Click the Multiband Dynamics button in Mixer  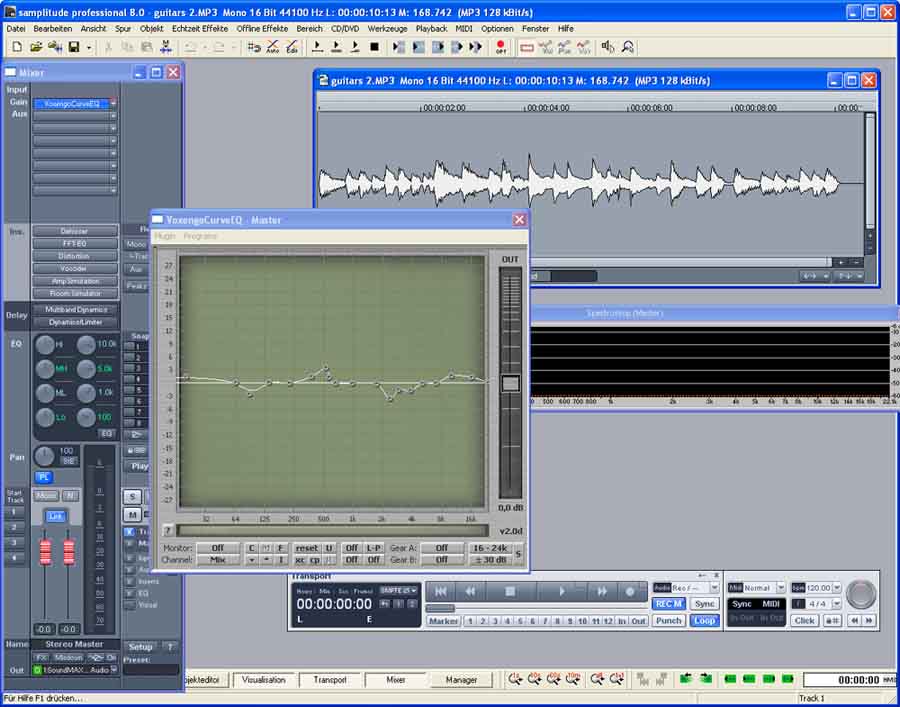[76, 309]
